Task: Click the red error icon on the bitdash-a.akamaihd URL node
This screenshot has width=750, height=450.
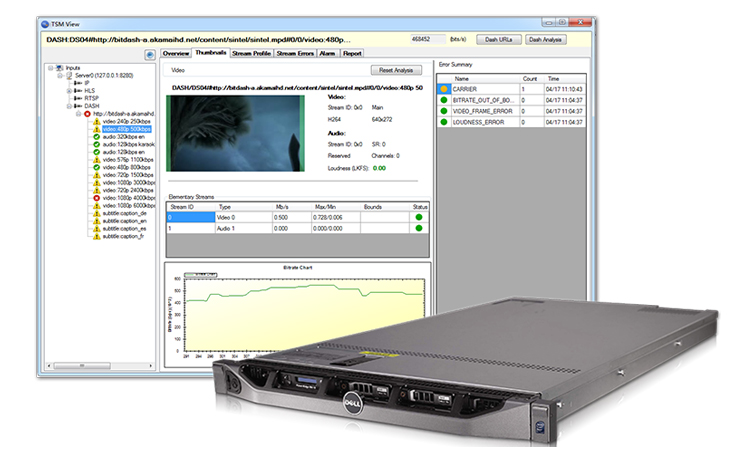Action: pyautogui.click(x=87, y=113)
